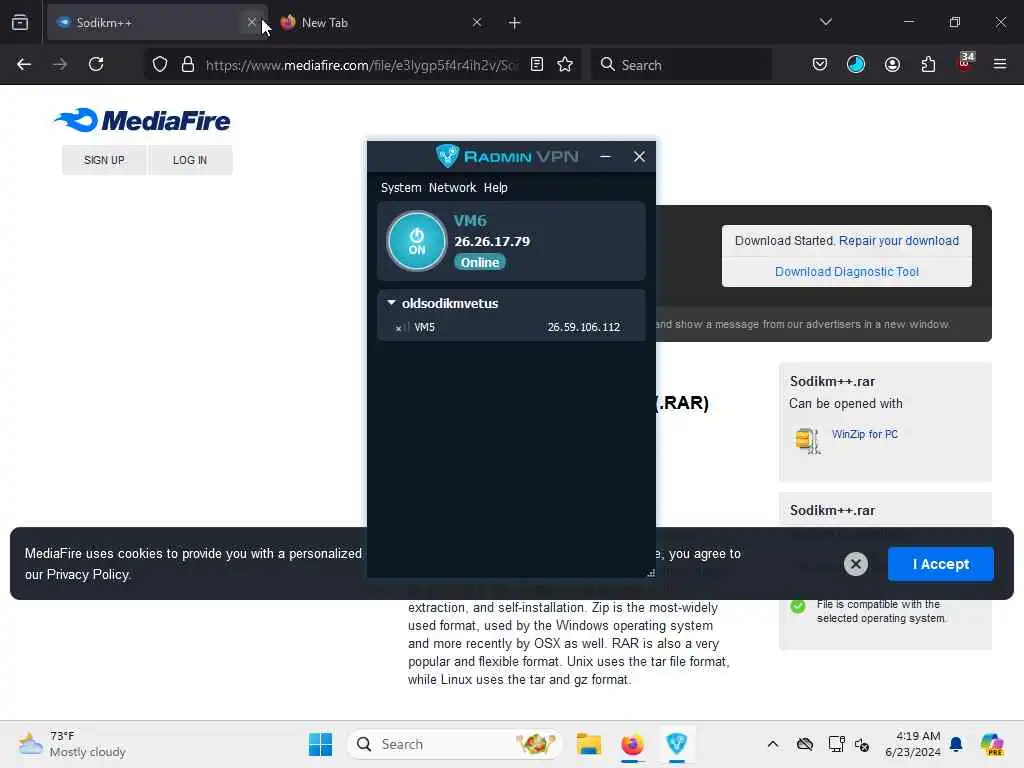Toggle the Radmin VPN ON power button
This screenshot has width=1024, height=768.
tap(417, 241)
